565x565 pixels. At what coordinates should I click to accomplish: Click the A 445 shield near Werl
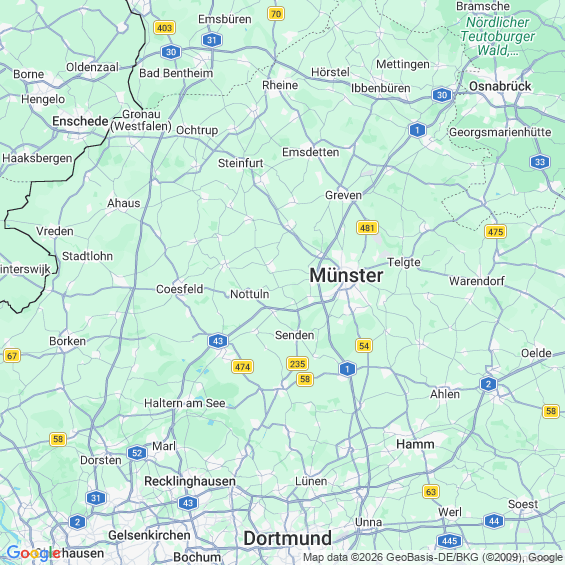pyautogui.click(x=449, y=541)
